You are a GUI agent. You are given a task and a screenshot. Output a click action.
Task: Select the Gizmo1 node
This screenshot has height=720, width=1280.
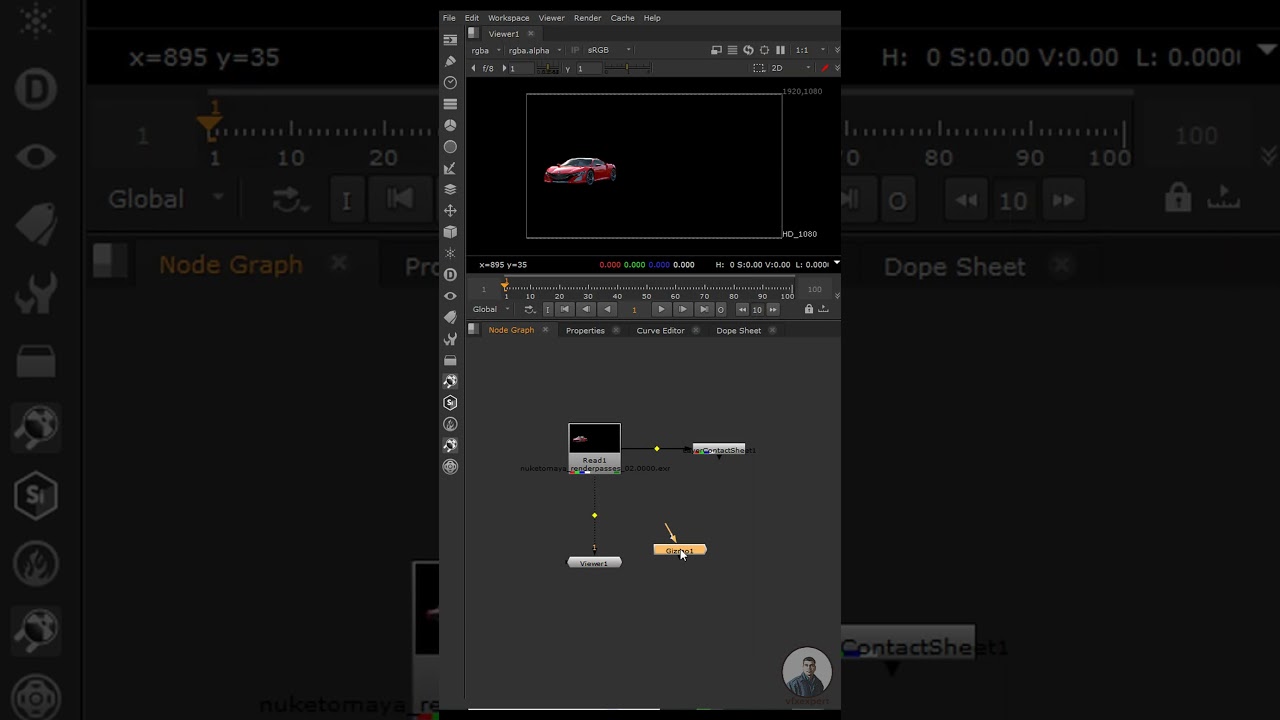tap(680, 550)
